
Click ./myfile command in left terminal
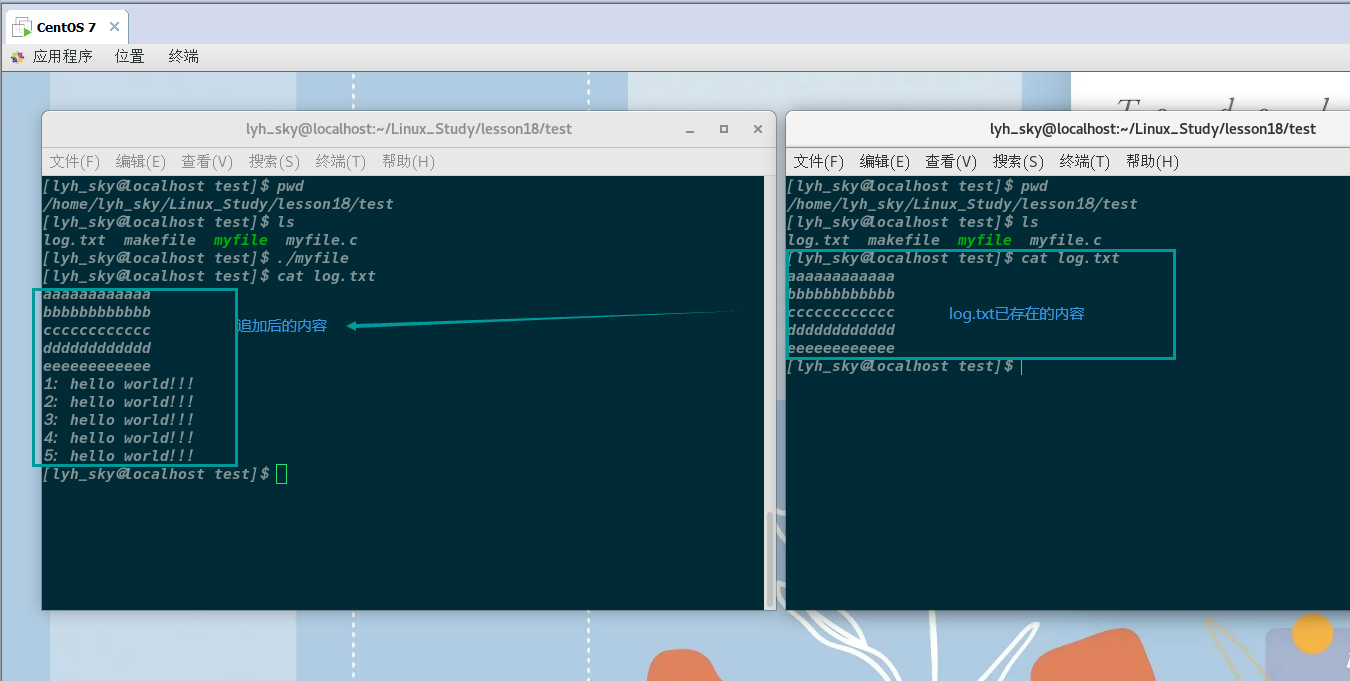coord(313,258)
